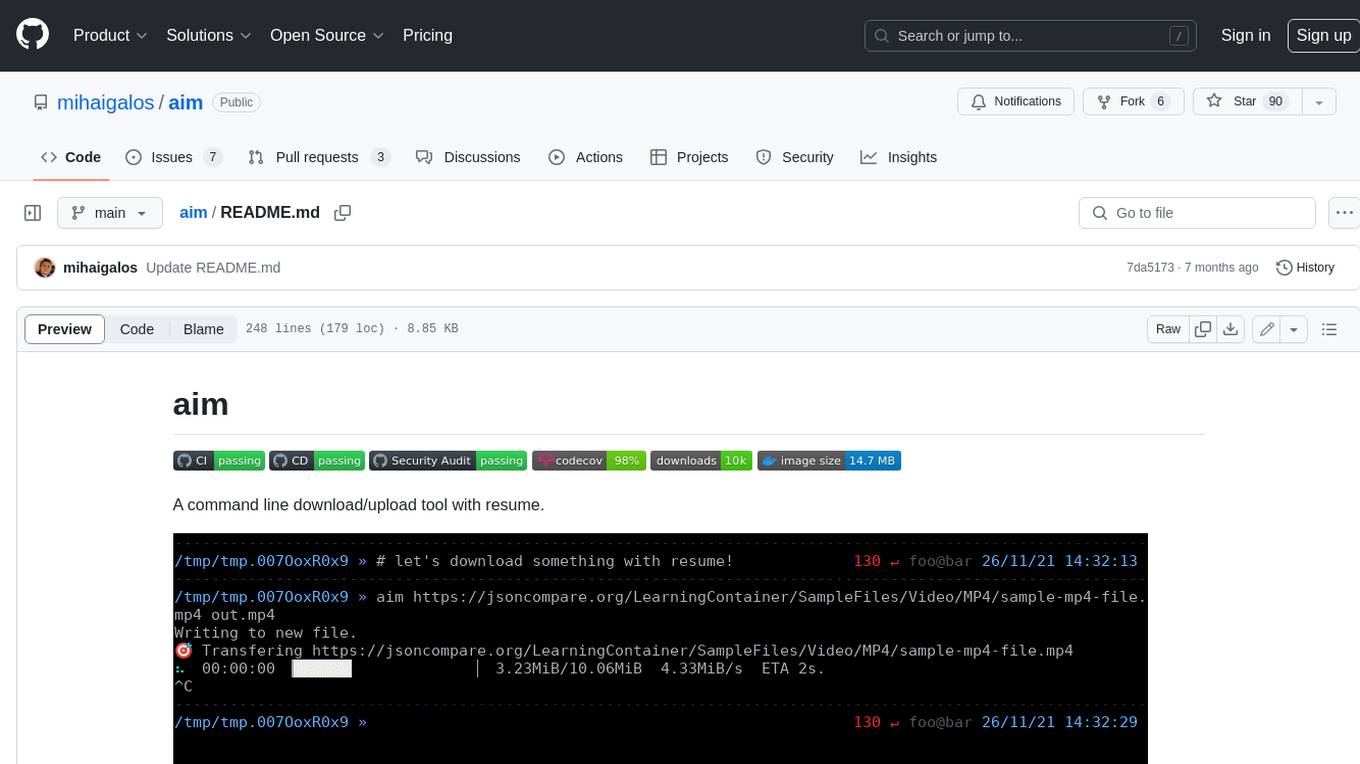Open the Projects tab
The image size is (1360, 764).
point(689,157)
